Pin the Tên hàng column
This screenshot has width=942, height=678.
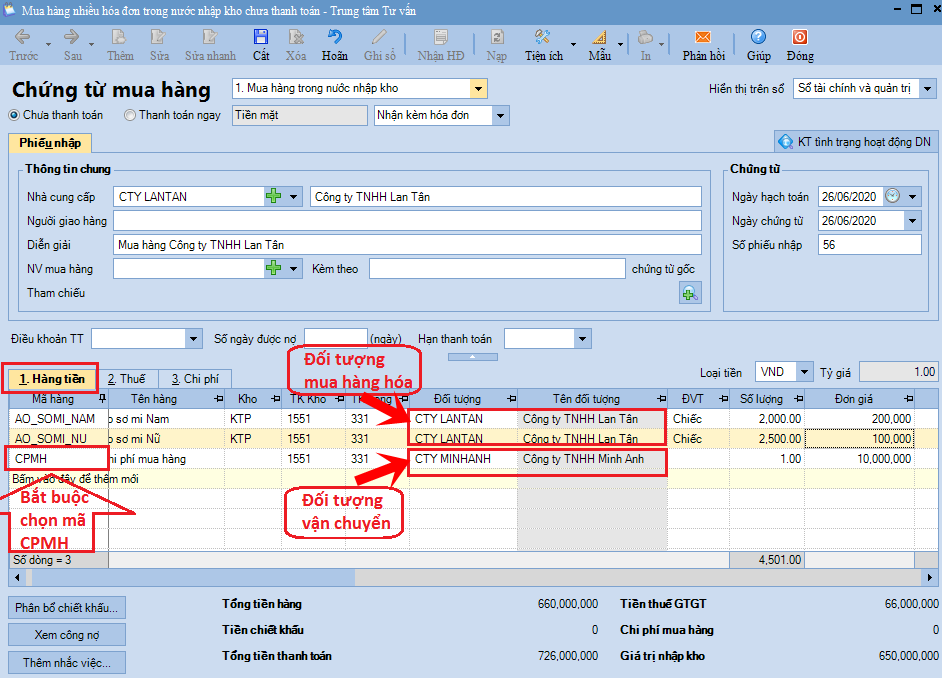218,399
